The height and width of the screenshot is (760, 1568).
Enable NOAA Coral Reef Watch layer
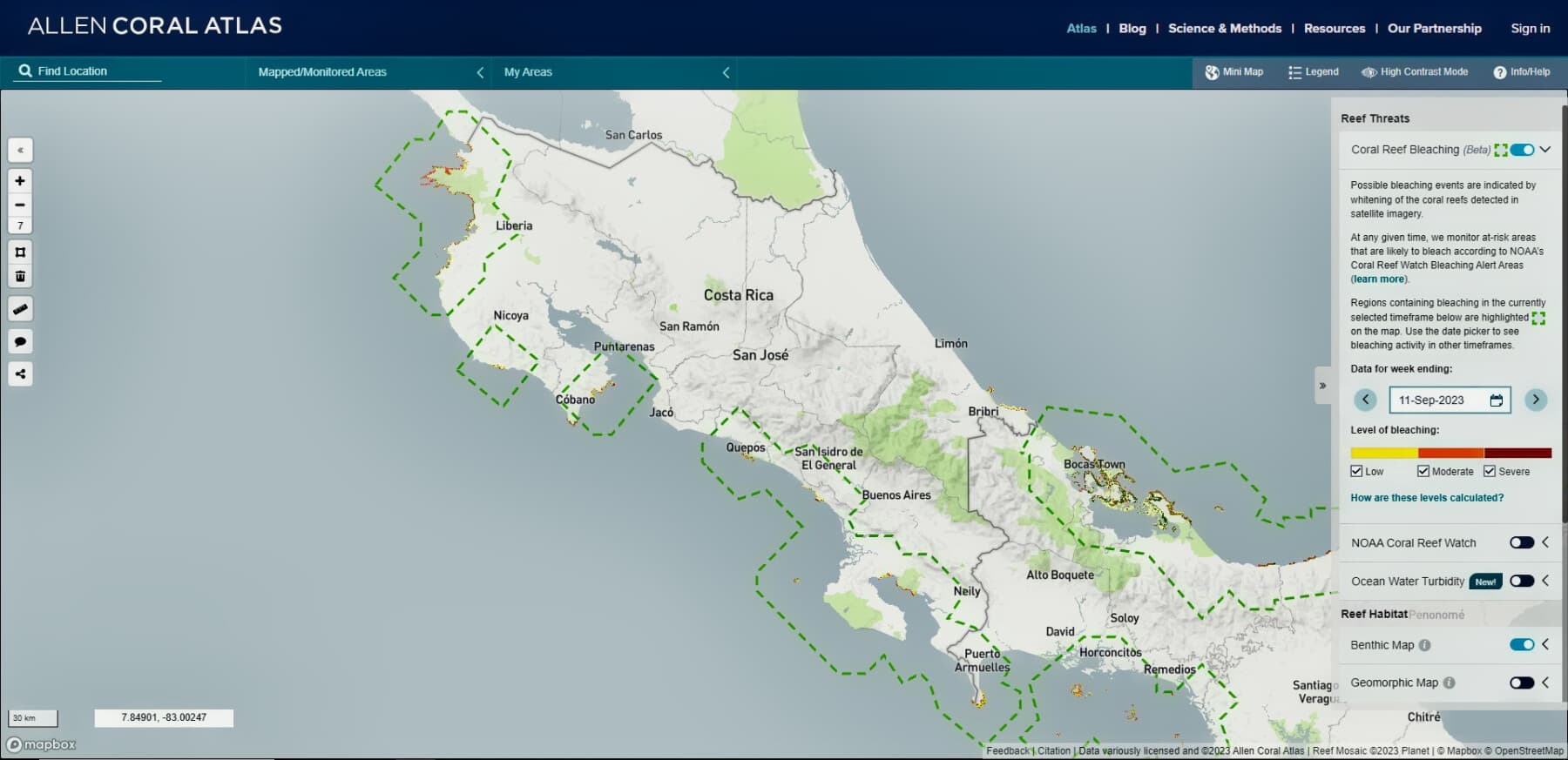point(1522,542)
